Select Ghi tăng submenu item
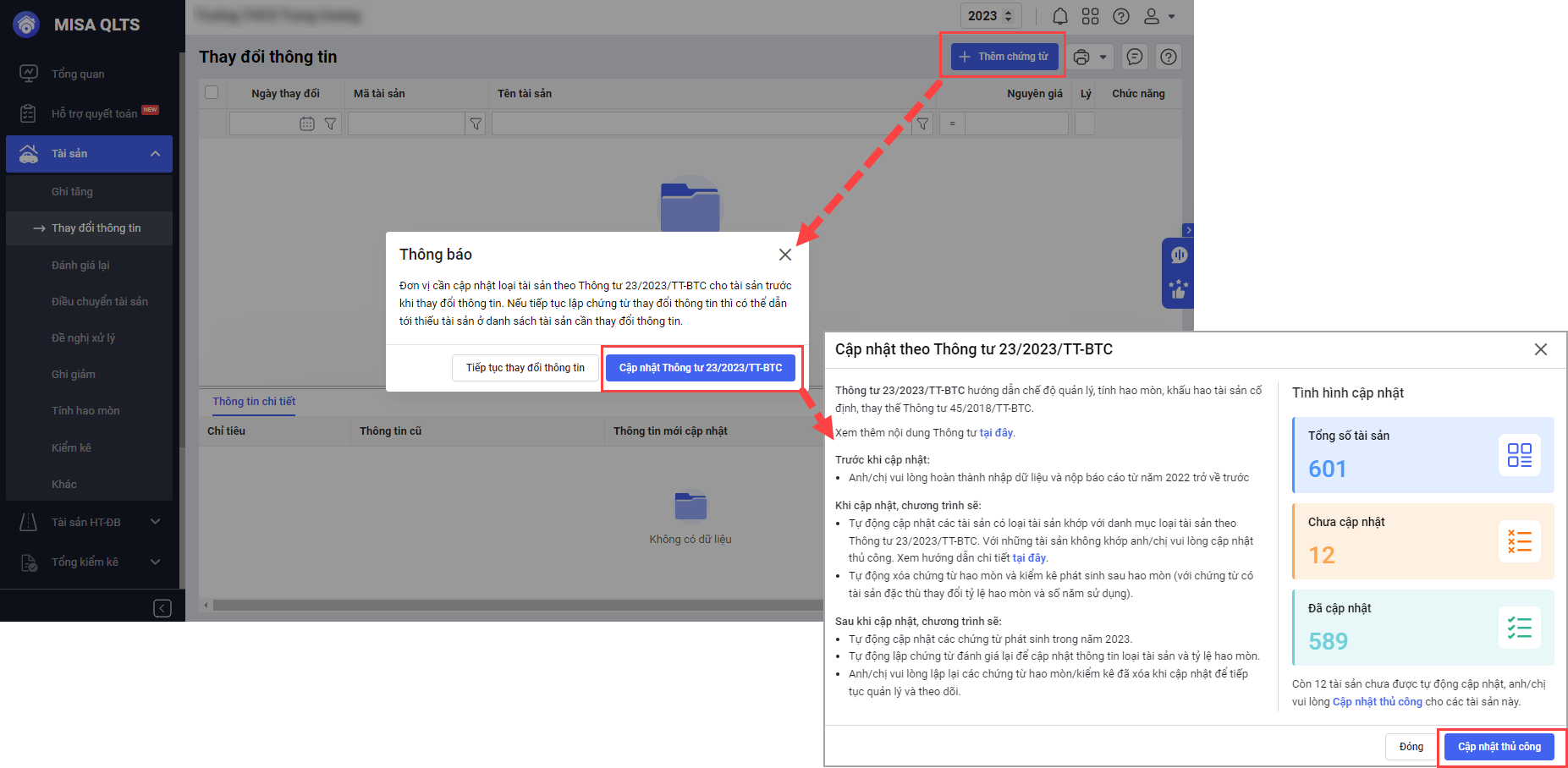The image size is (1568, 768). pyautogui.click(x=72, y=192)
